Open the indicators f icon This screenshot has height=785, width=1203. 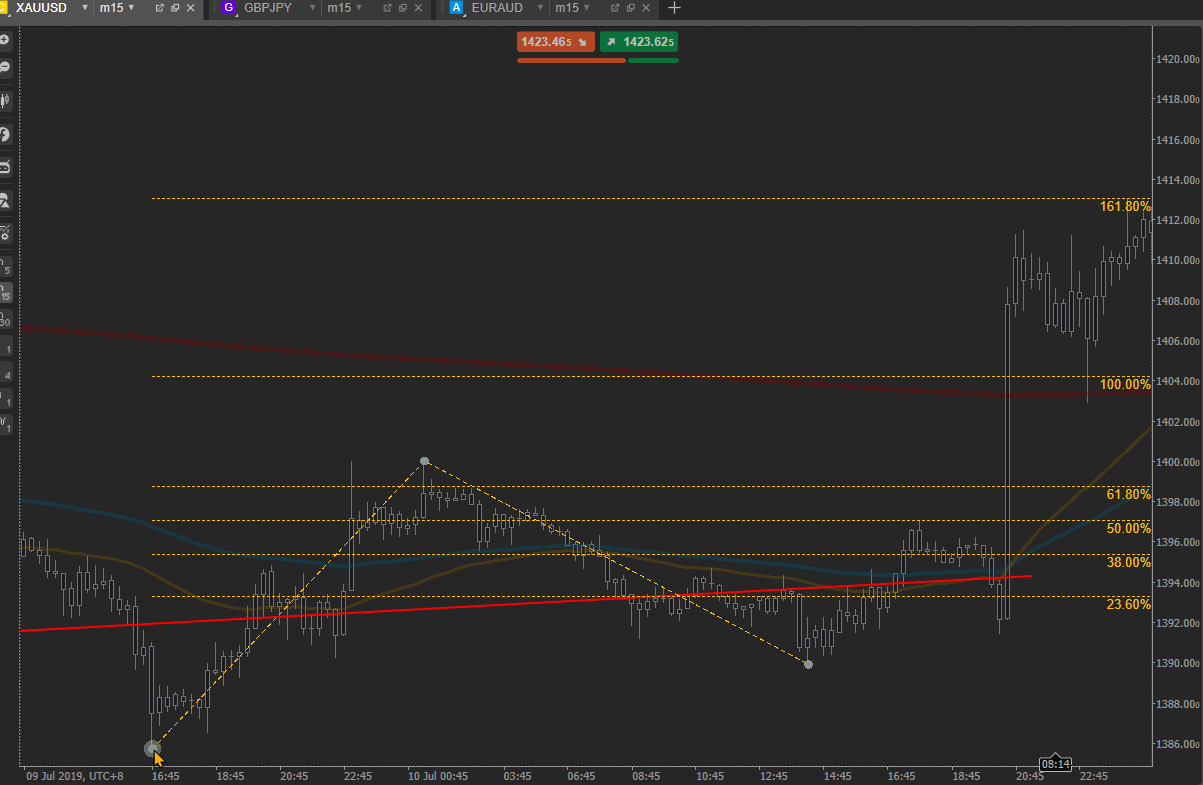click(x=5, y=133)
